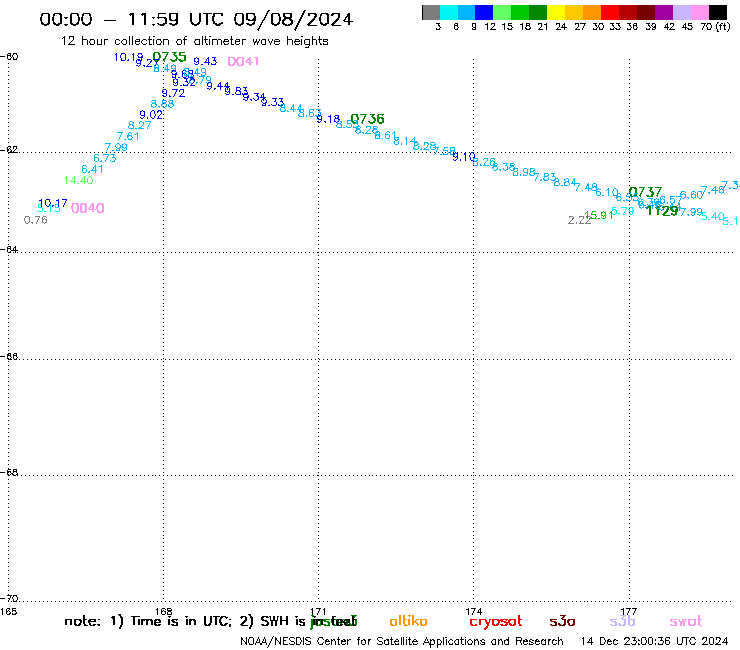Click the longitude axis label 171

pos(319,612)
